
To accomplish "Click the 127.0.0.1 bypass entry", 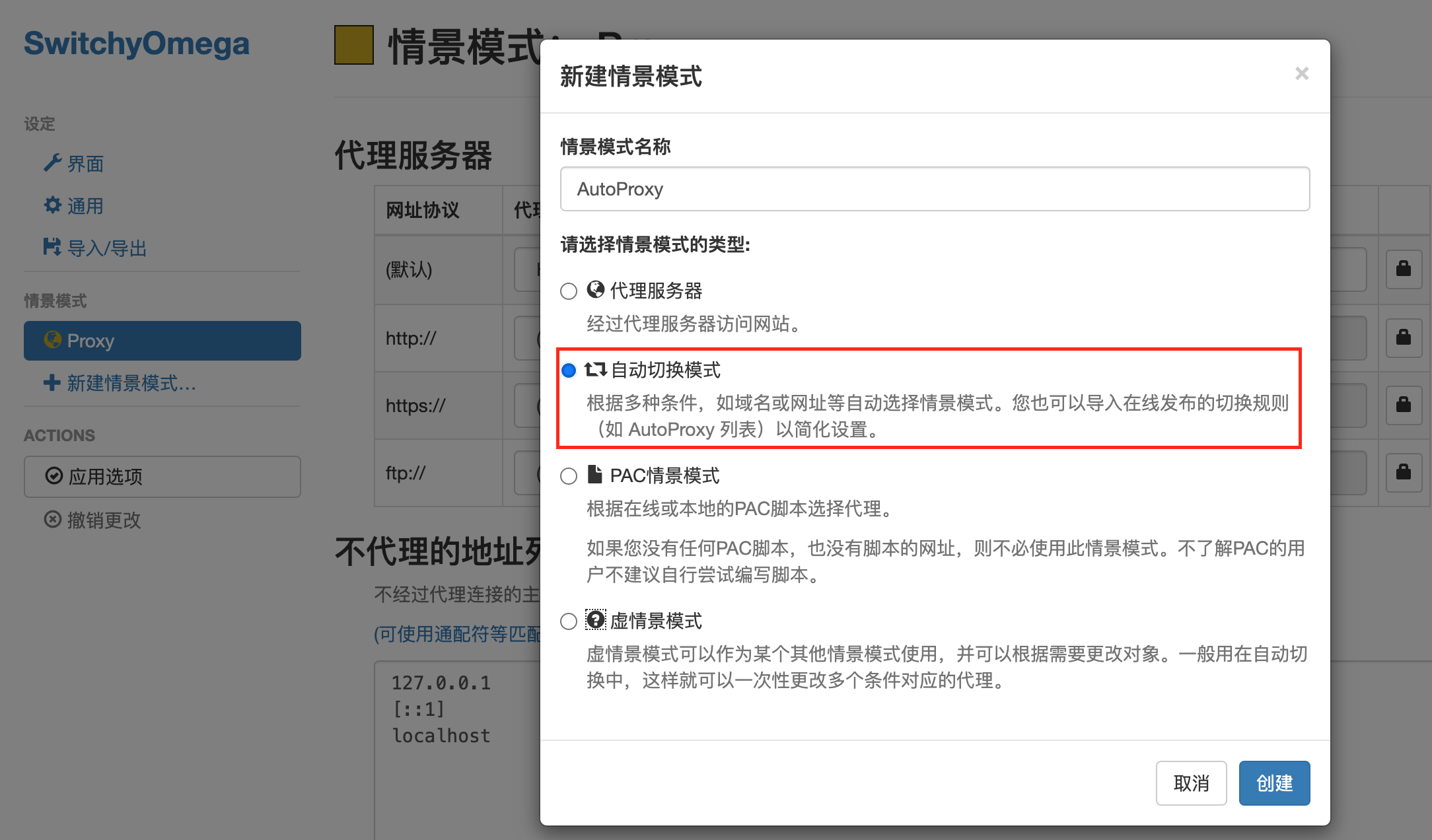I will (x=441, y=683).
